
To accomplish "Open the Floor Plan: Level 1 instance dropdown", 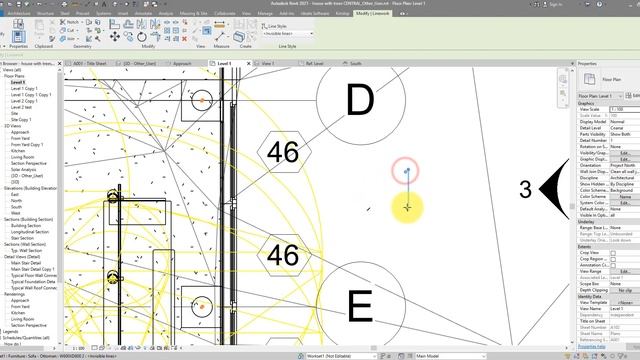I will (x=600, y=96).
